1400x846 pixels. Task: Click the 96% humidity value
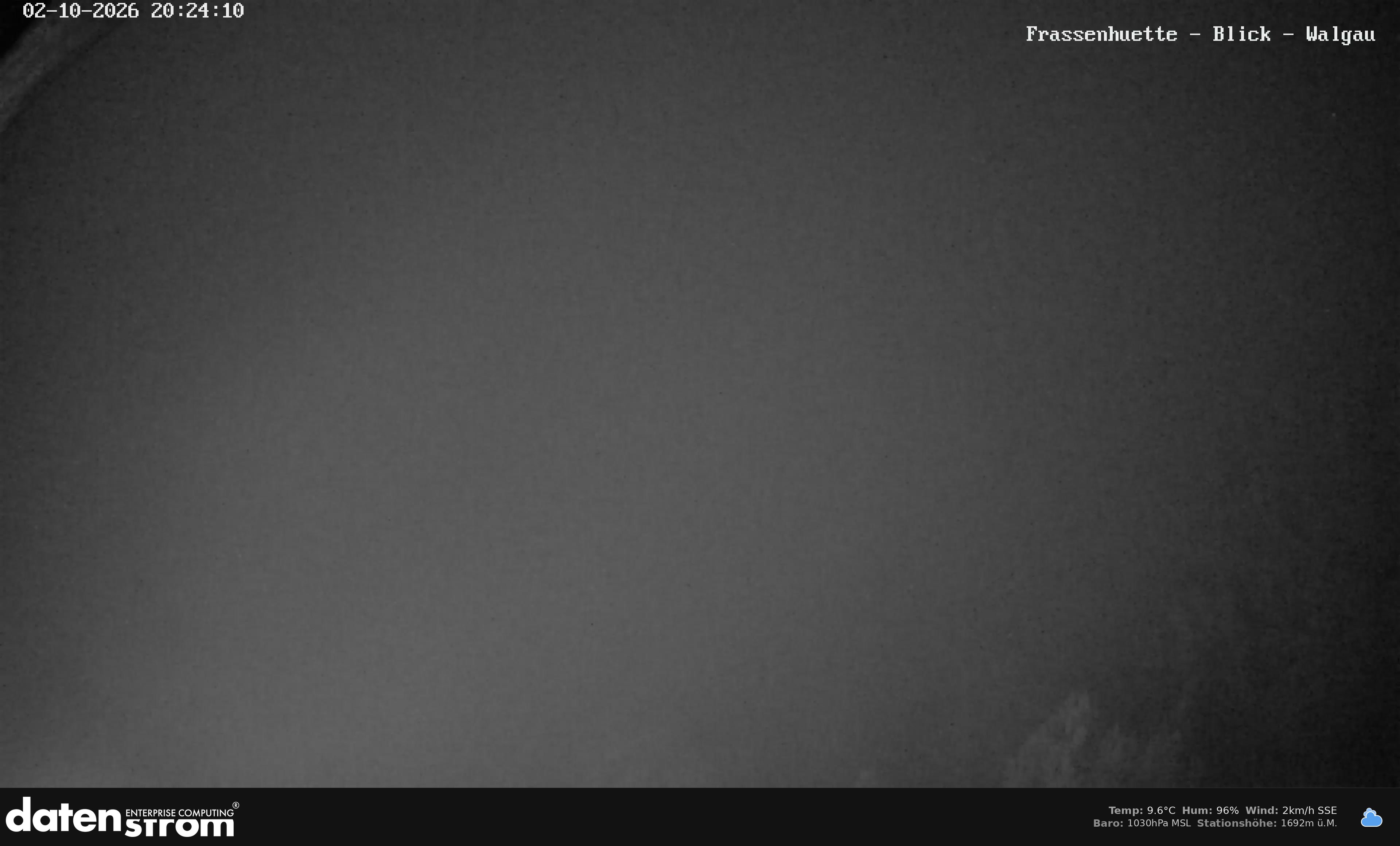tap(1227, 810)
